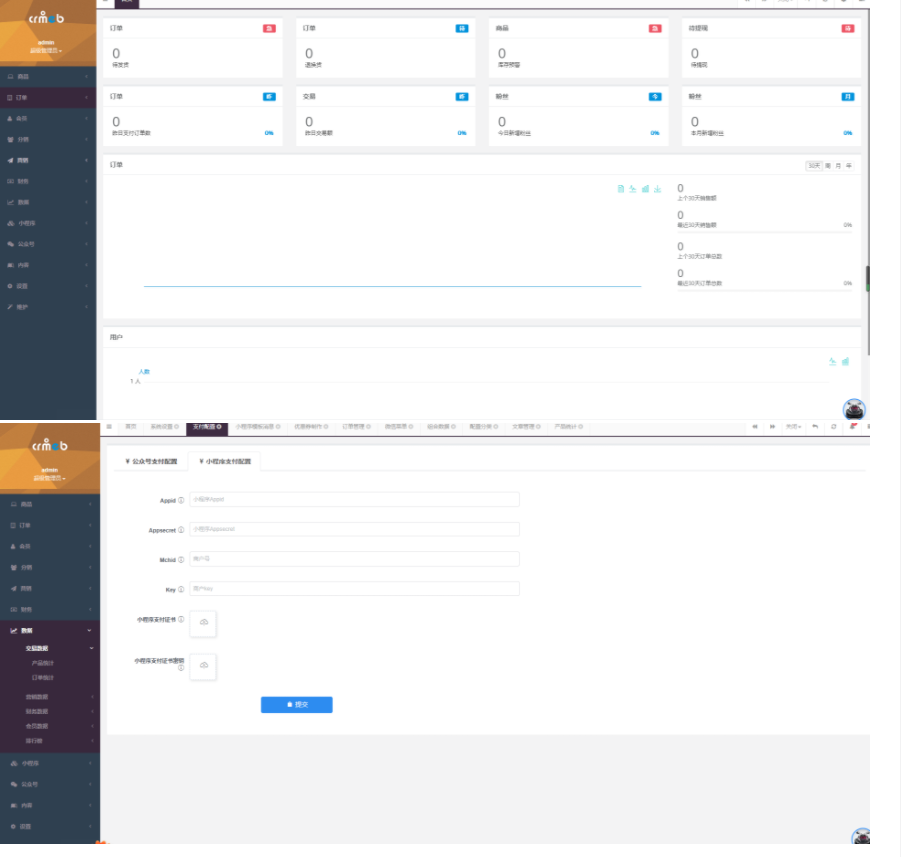Expand 营销数据 submenu
Screen dimensions: 901x857
coord(50,697)
